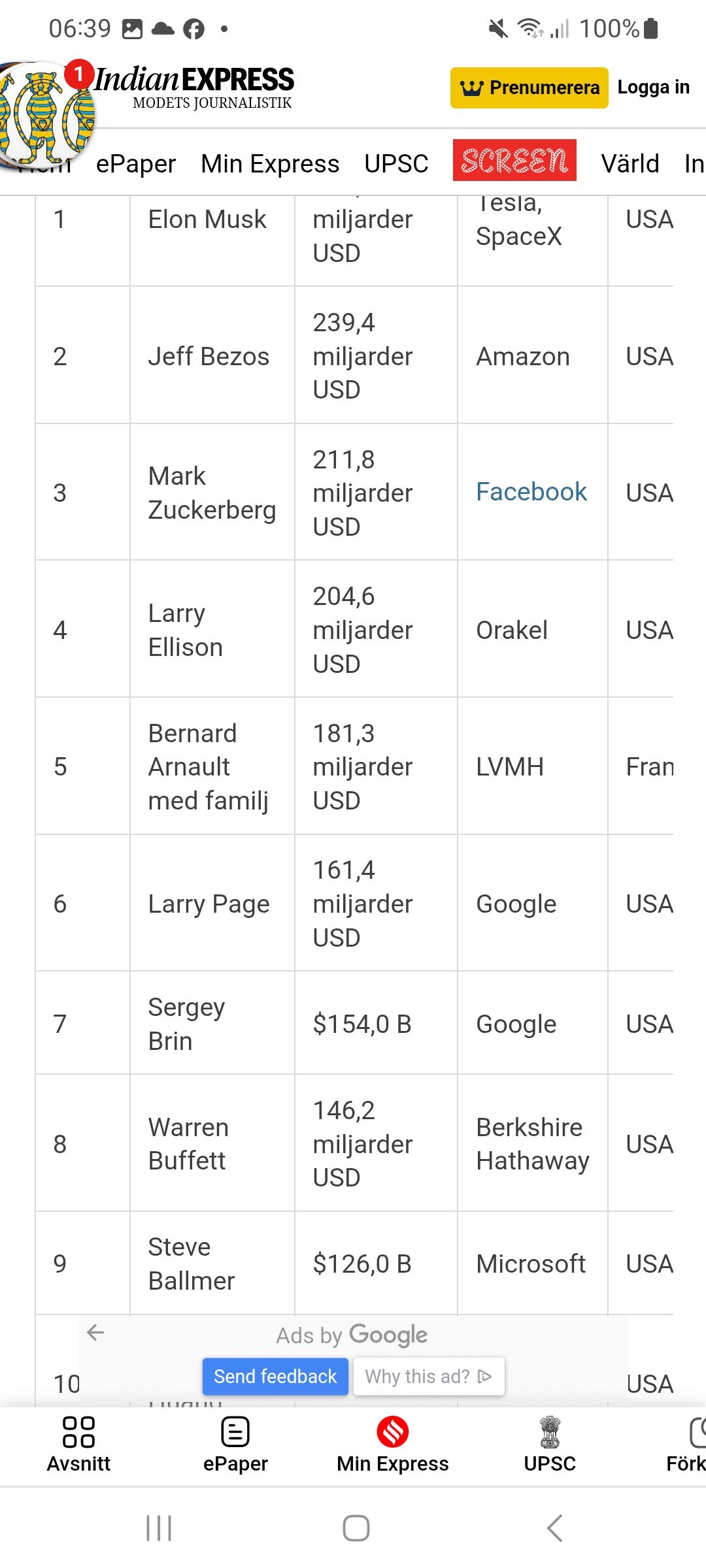
Task: Go to the Värld section
Action: tap(630, 164)
